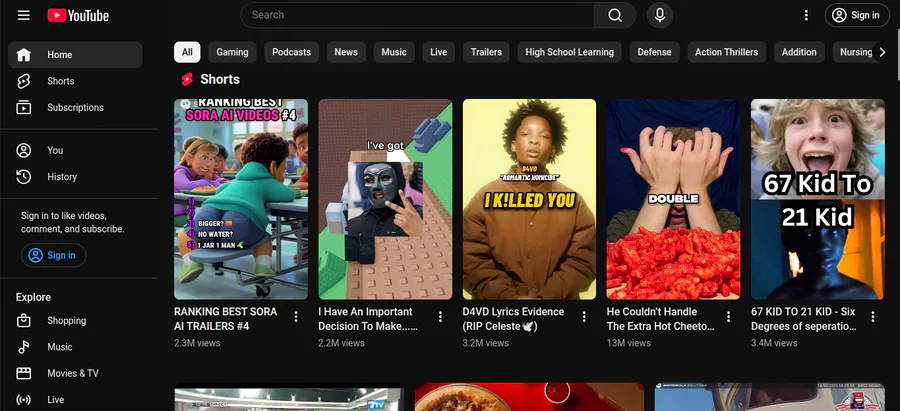900x411 pixels.
Task: Open options for Hot Cheeto short
Action: point(728,316)
